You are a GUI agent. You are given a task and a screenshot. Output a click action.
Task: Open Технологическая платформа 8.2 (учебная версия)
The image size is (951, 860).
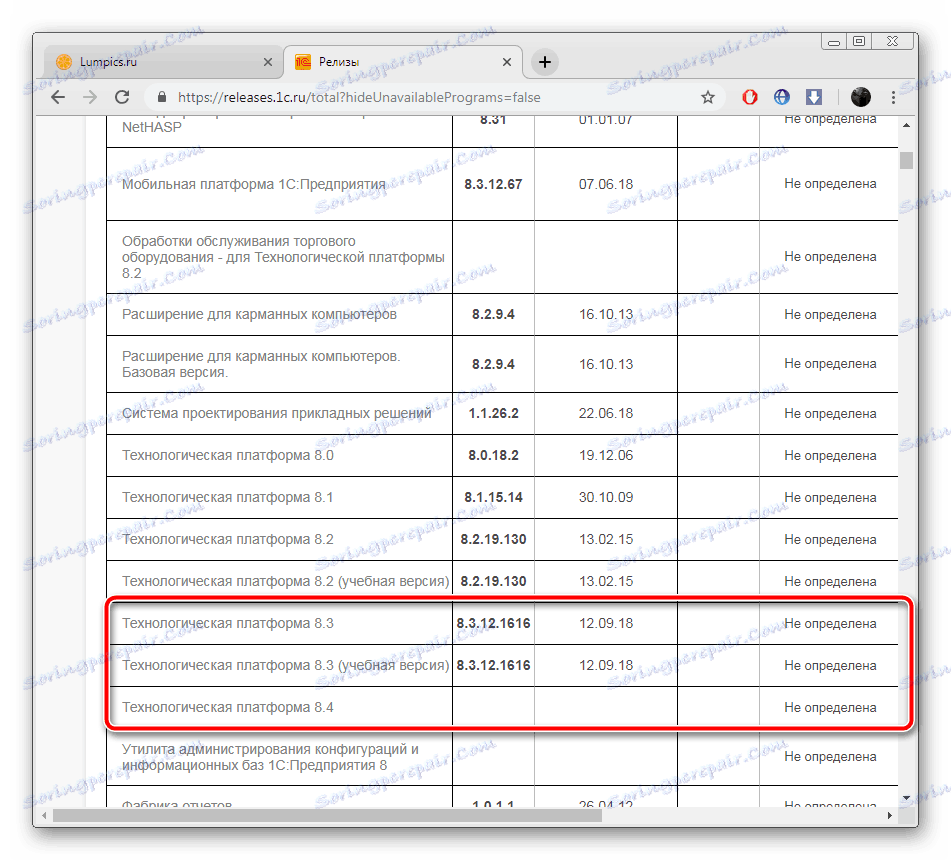(286, 581)
